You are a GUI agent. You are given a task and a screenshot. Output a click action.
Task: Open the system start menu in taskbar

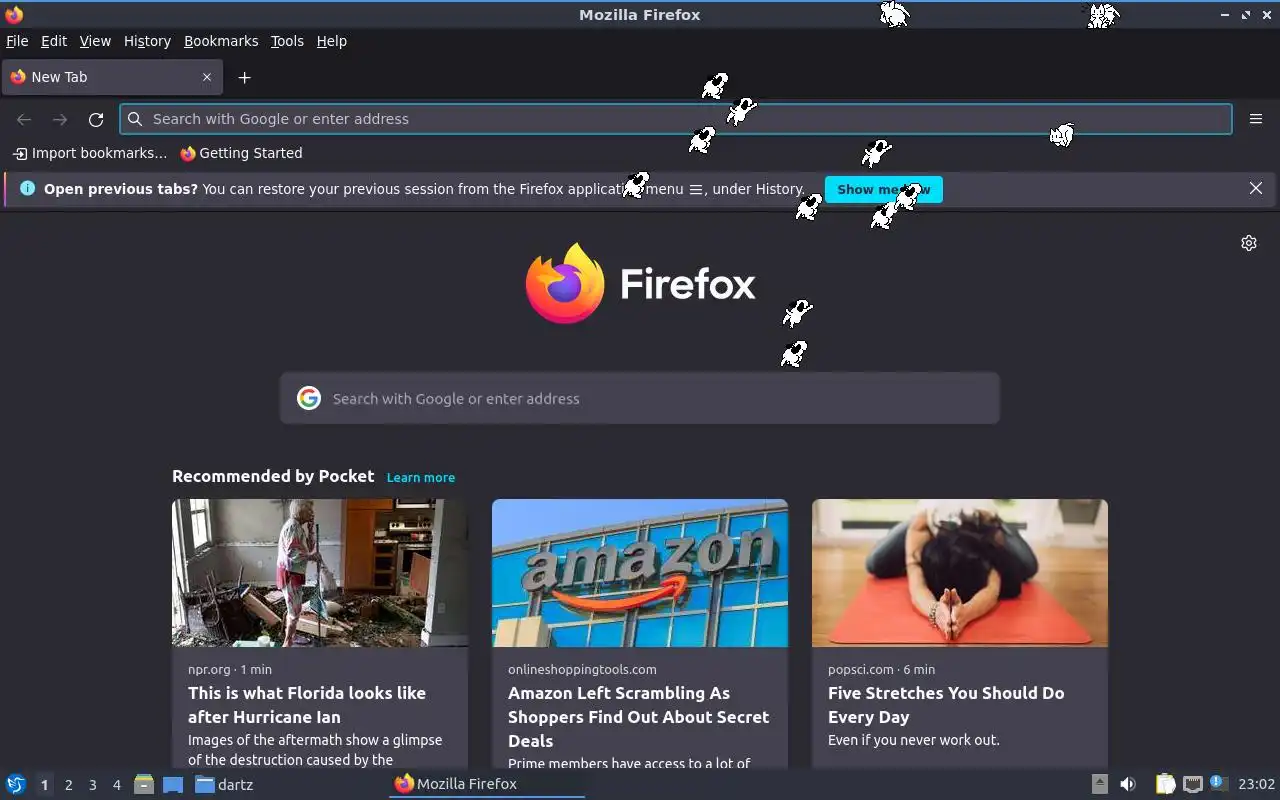tap(16, 785)
